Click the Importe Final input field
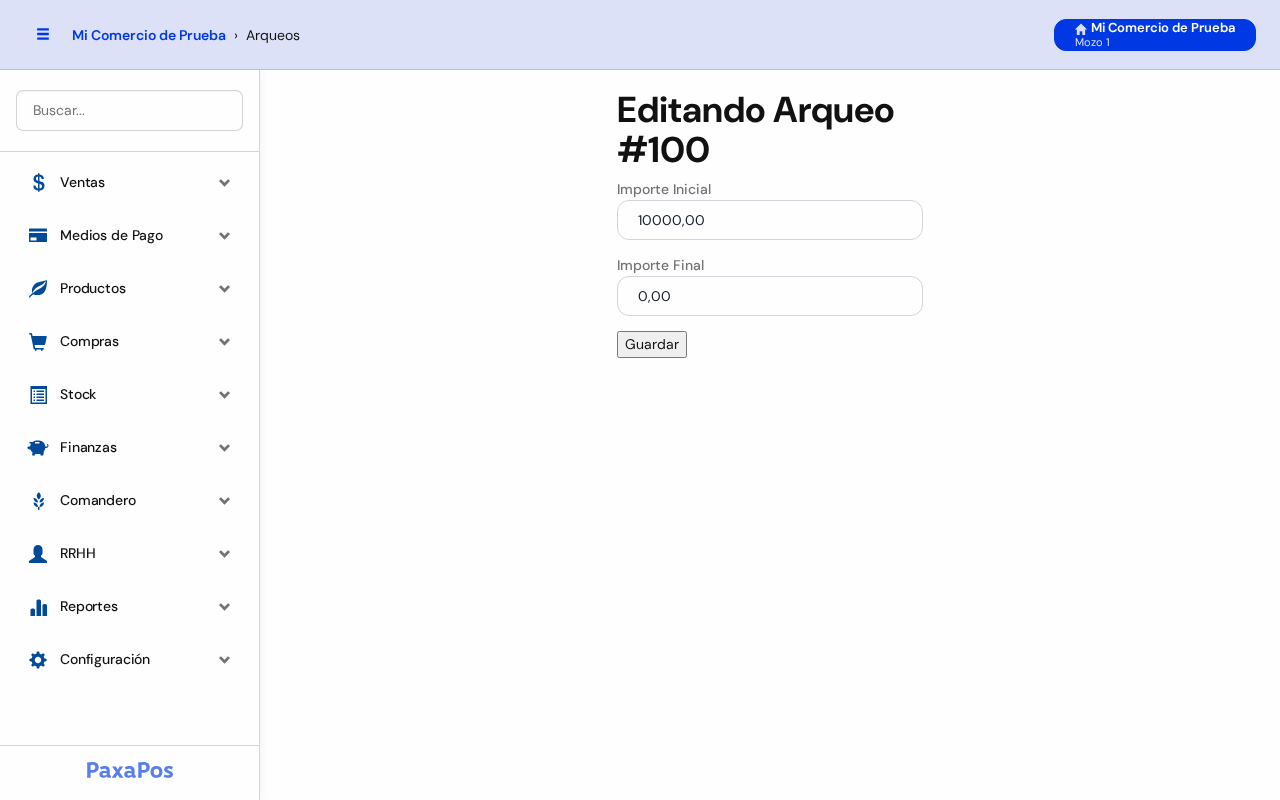The width and height of the screenshot is (1280, 800). pyautogui.click(x=770, y=296)
